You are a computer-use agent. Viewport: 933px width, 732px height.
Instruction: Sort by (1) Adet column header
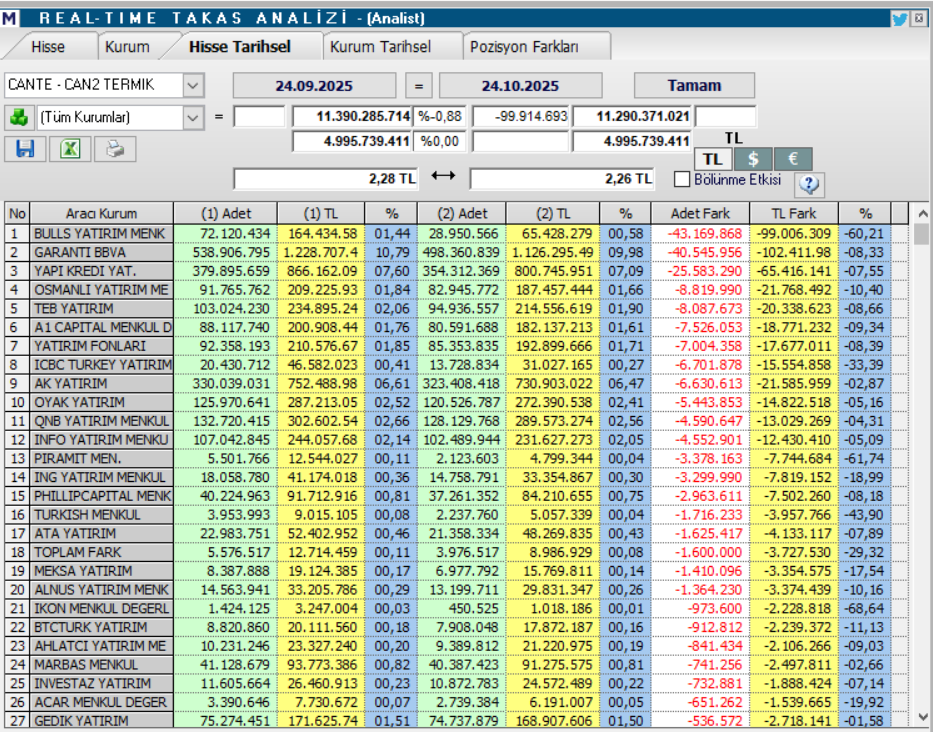pos(226,213)
